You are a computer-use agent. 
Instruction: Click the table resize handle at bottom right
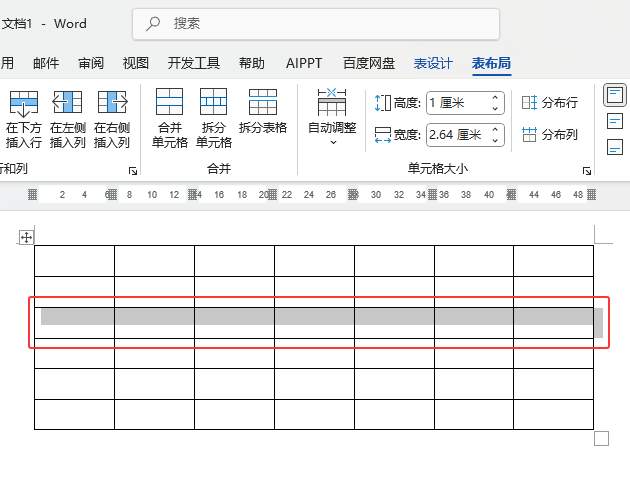[x=601, y=439]
